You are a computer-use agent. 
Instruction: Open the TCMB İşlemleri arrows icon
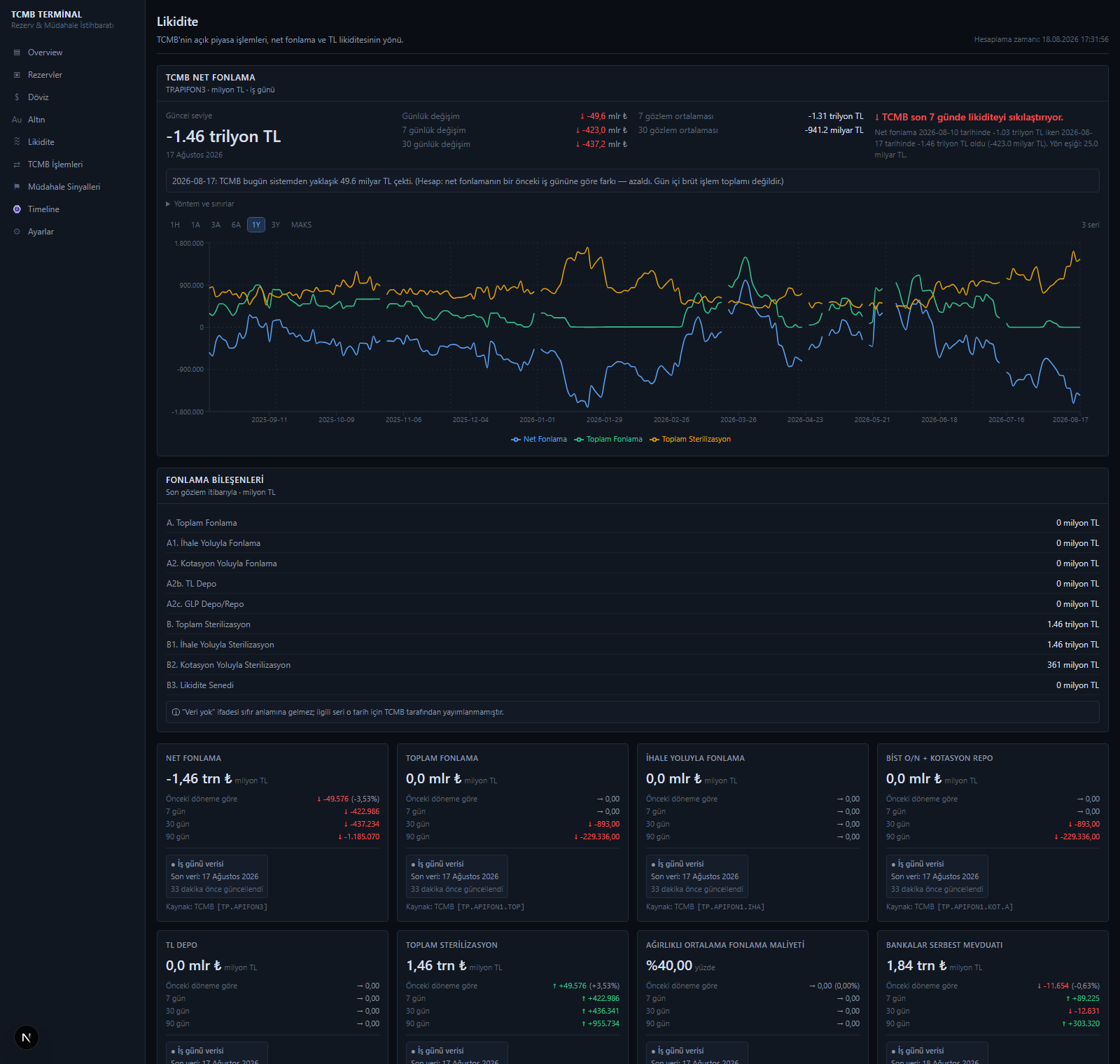pos(17,164)
